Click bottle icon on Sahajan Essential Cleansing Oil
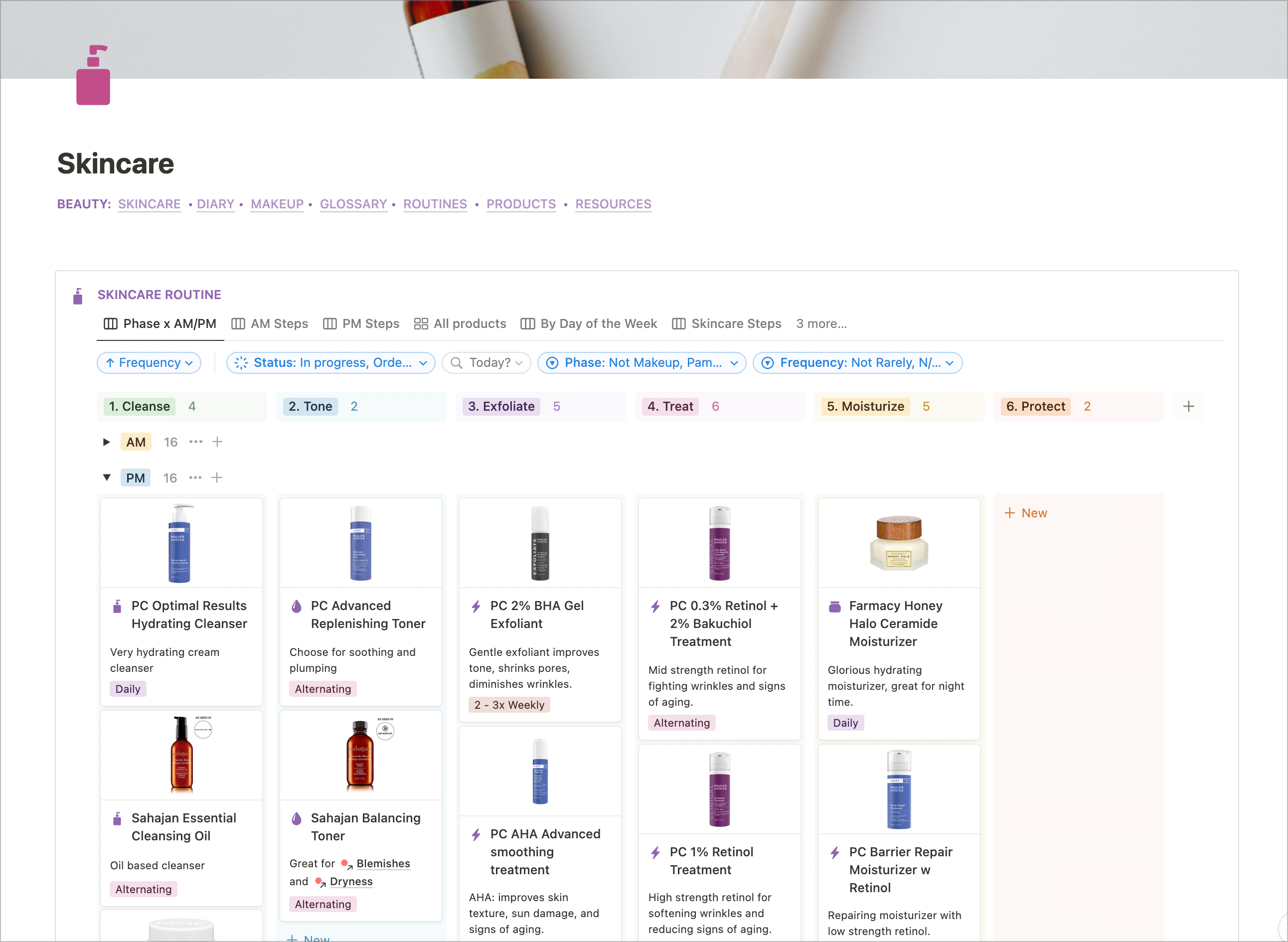The height and width of the screenshot is (942, 1288). [x=118, y=818]
